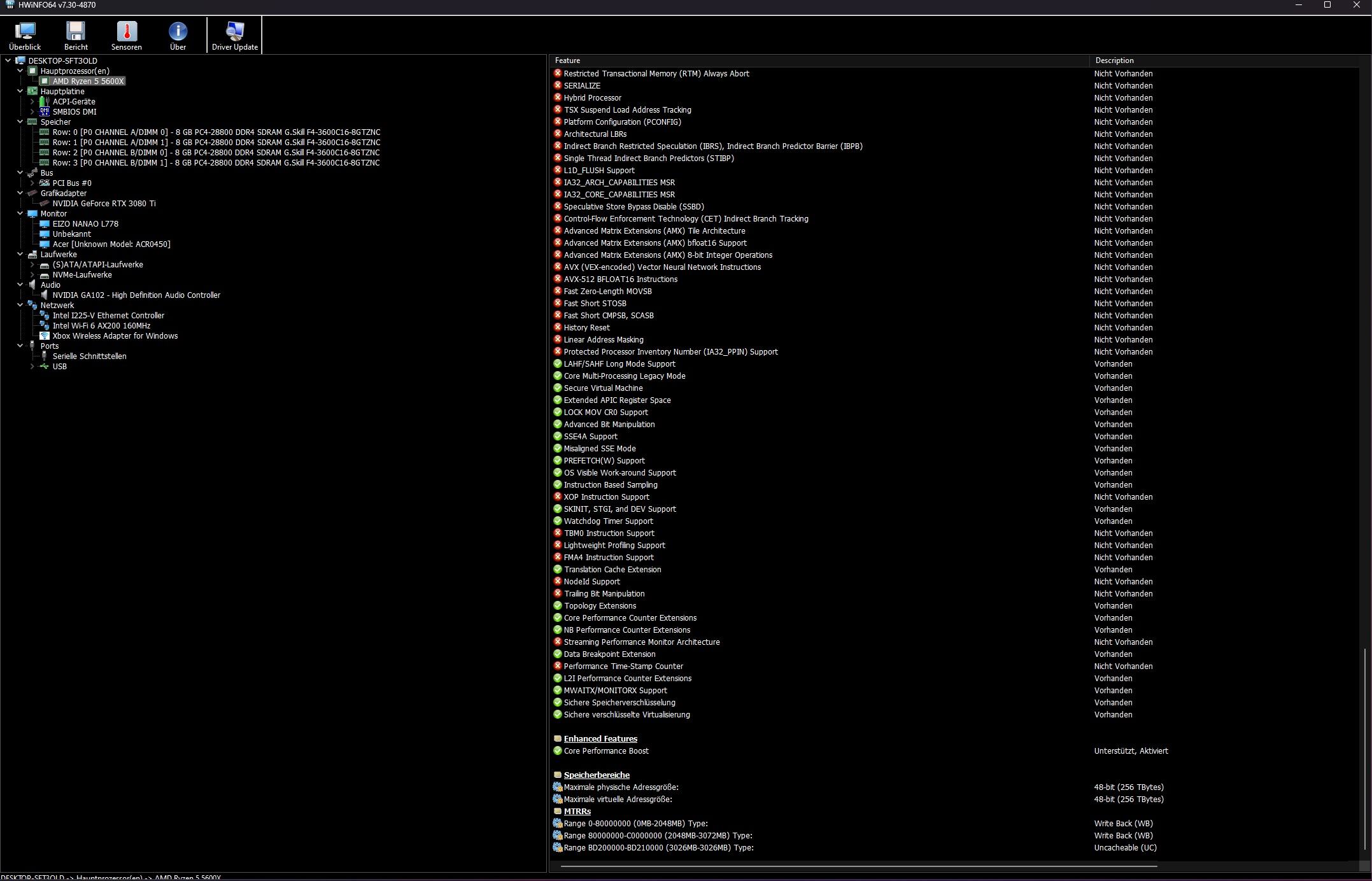Expand the USB ports node
Viewport: 1372px width, 881px height.
pyautogui.click(x=32, y=367)
